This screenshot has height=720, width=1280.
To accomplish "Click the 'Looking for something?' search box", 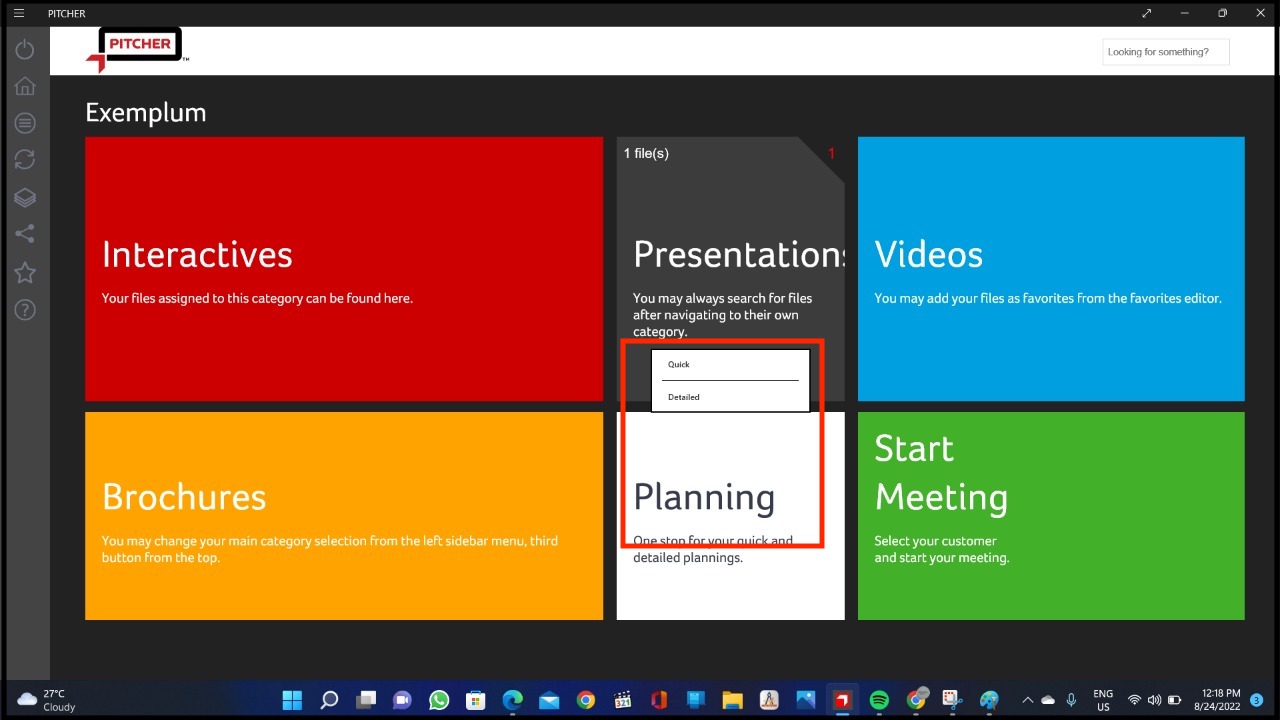I will pyautogui.click(x=1165, y=52).
